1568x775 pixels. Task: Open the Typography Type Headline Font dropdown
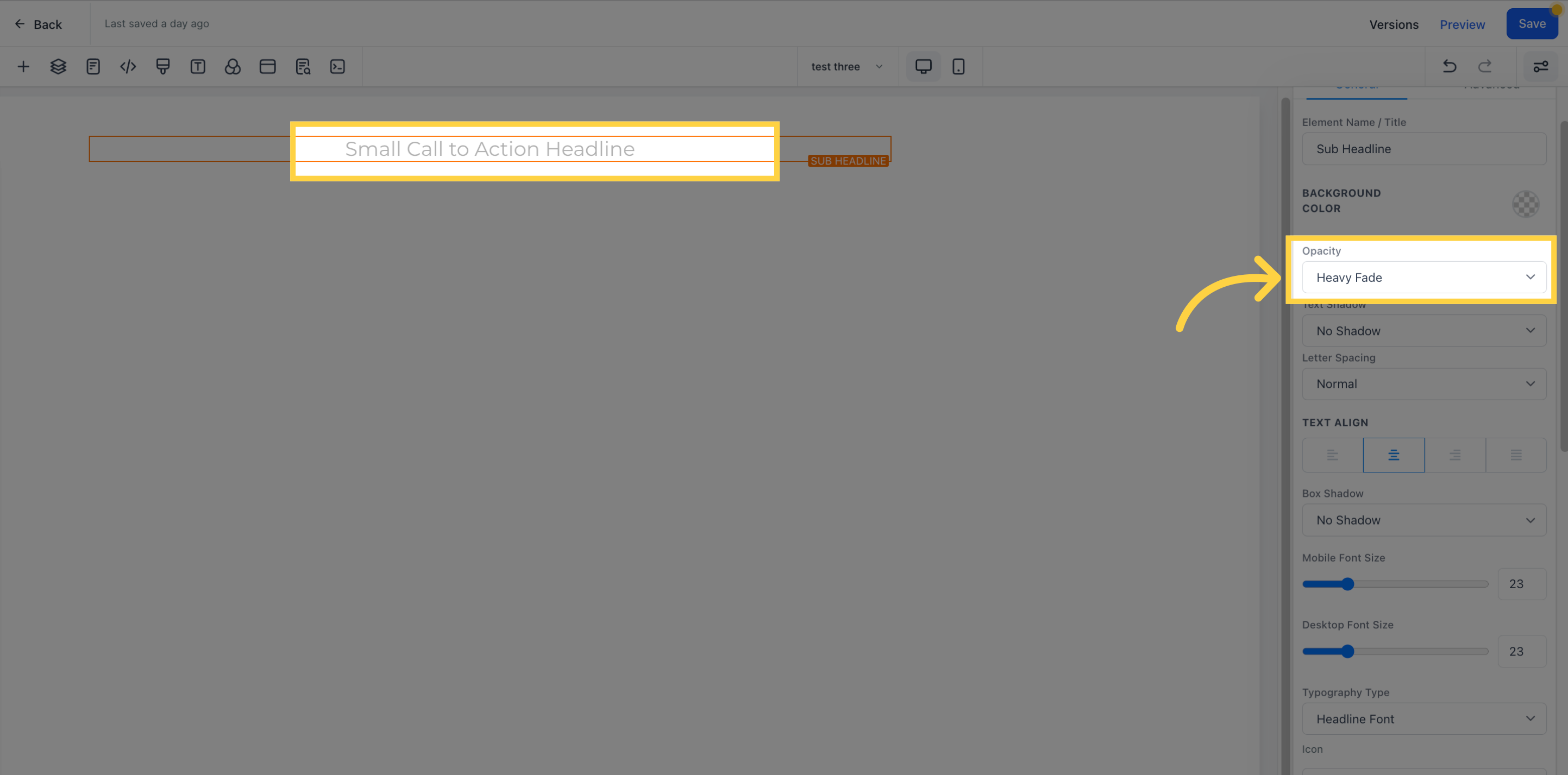click(1423, 719)
